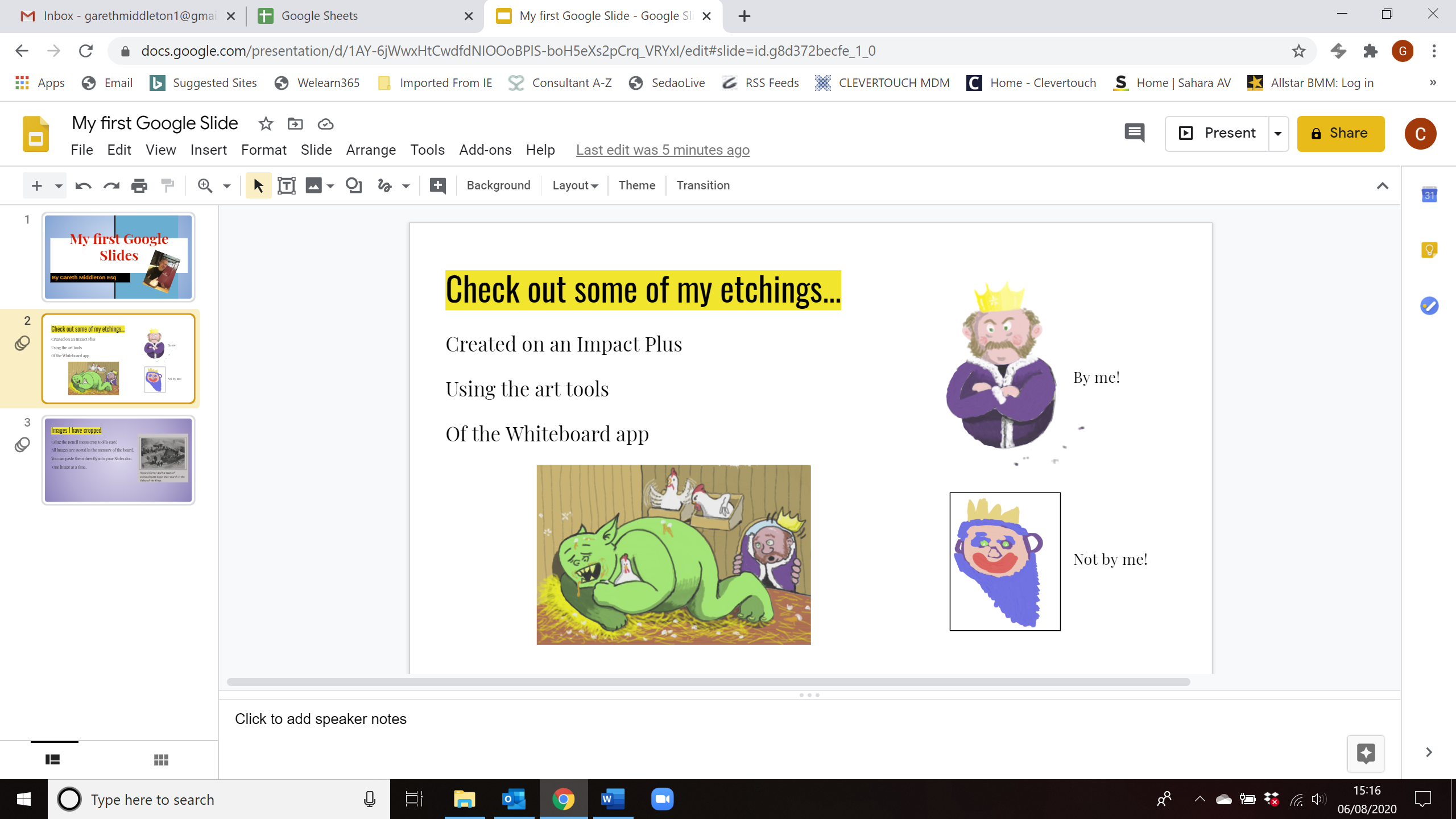Click the zoom magnifier icon
This screenshot has width=1456, height=819.
(x=205, y=185)
